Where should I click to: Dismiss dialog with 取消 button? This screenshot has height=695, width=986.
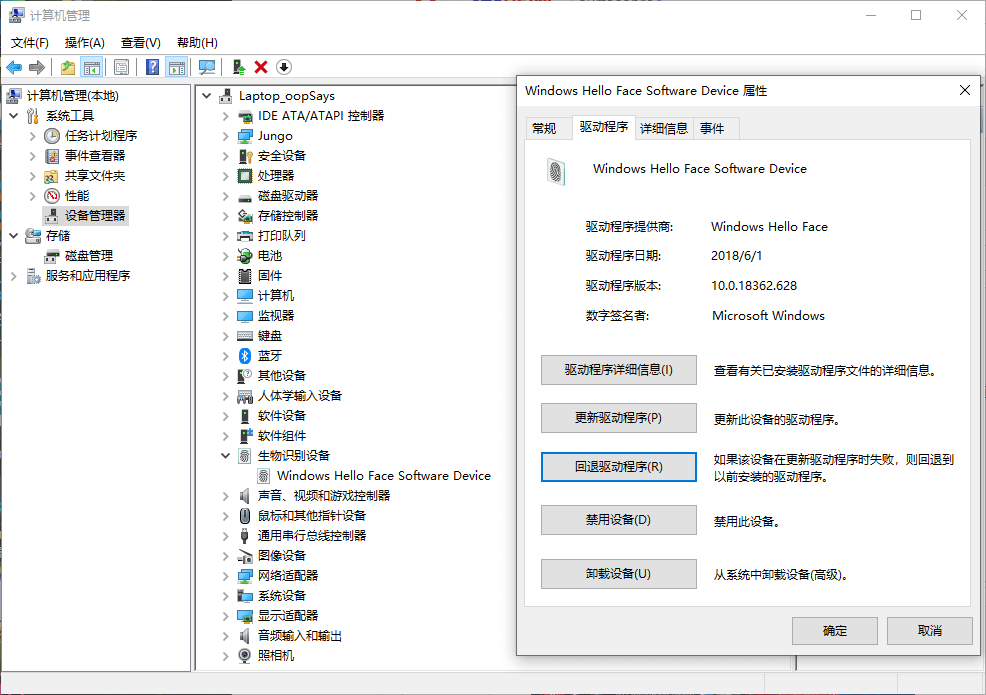coord(930,631)
